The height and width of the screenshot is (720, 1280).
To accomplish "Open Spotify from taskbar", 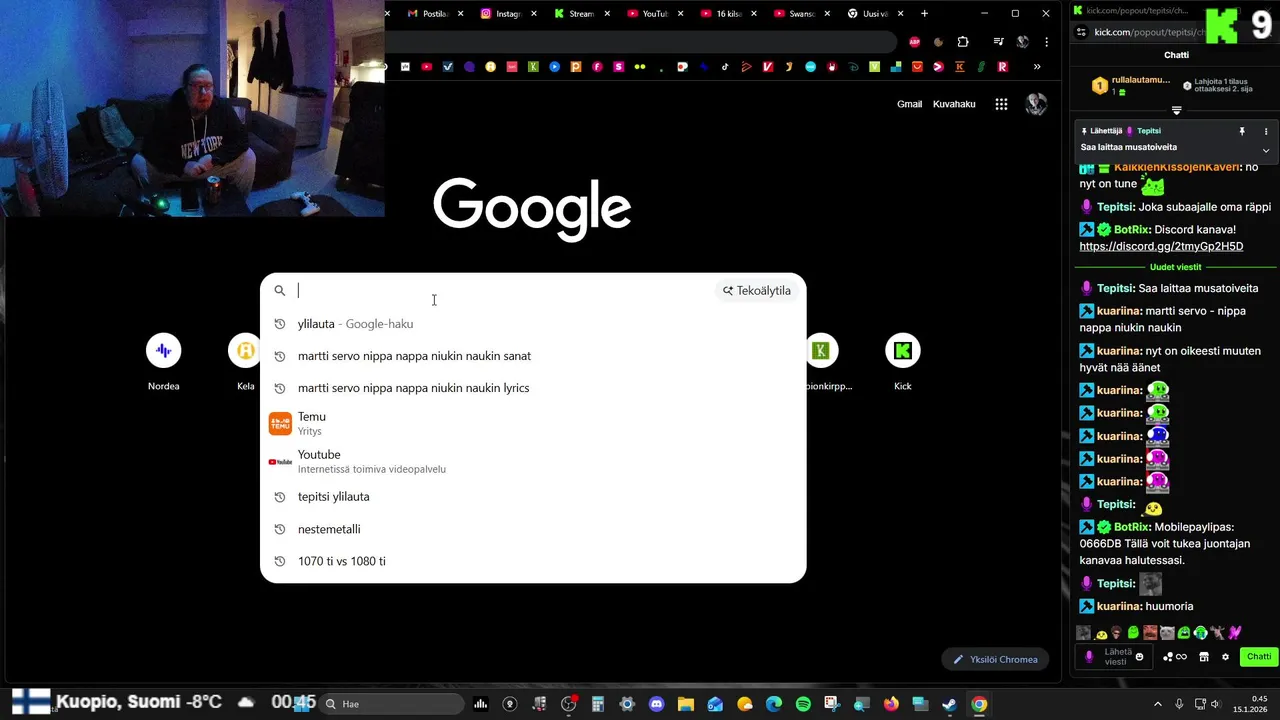I will click(x=803, y=704).
